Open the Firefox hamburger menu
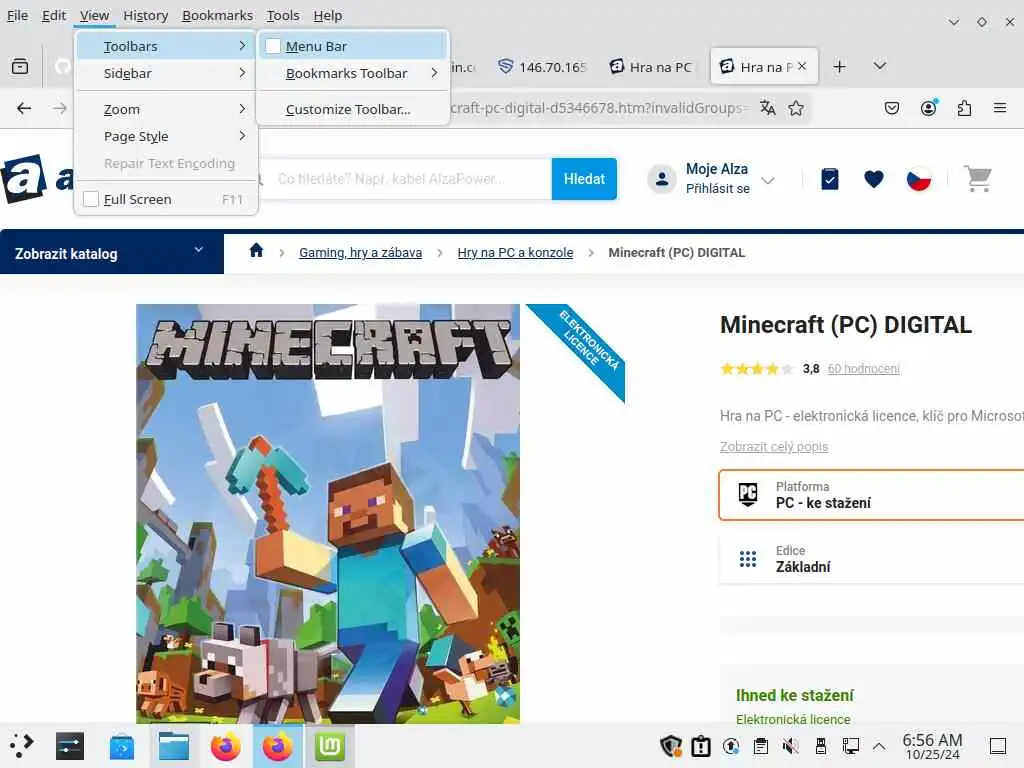 coord(1000,108)
